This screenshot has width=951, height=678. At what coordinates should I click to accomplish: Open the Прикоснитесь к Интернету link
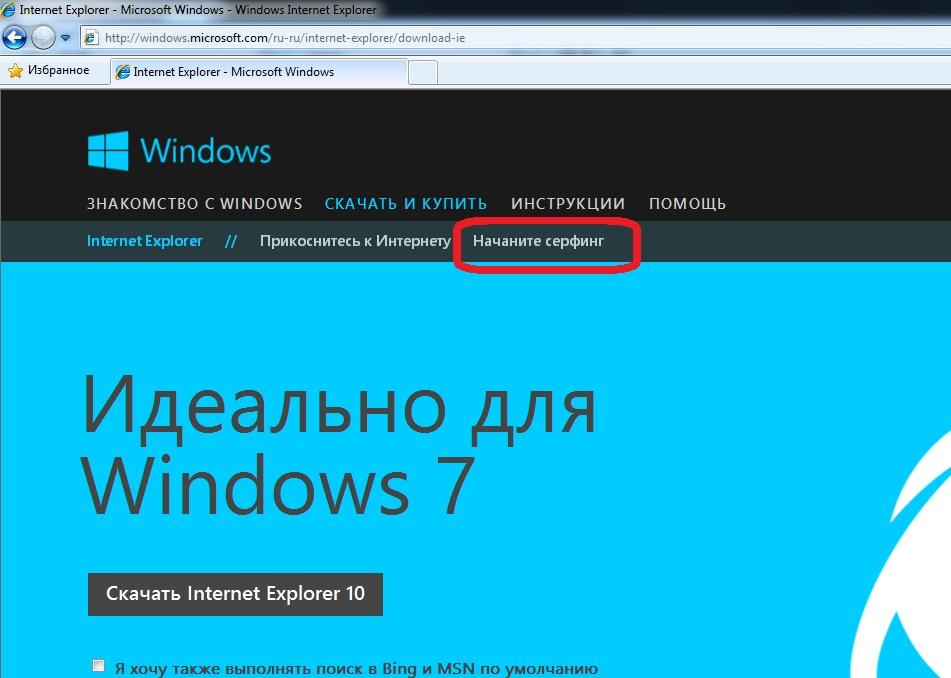(x=355, y=241)
